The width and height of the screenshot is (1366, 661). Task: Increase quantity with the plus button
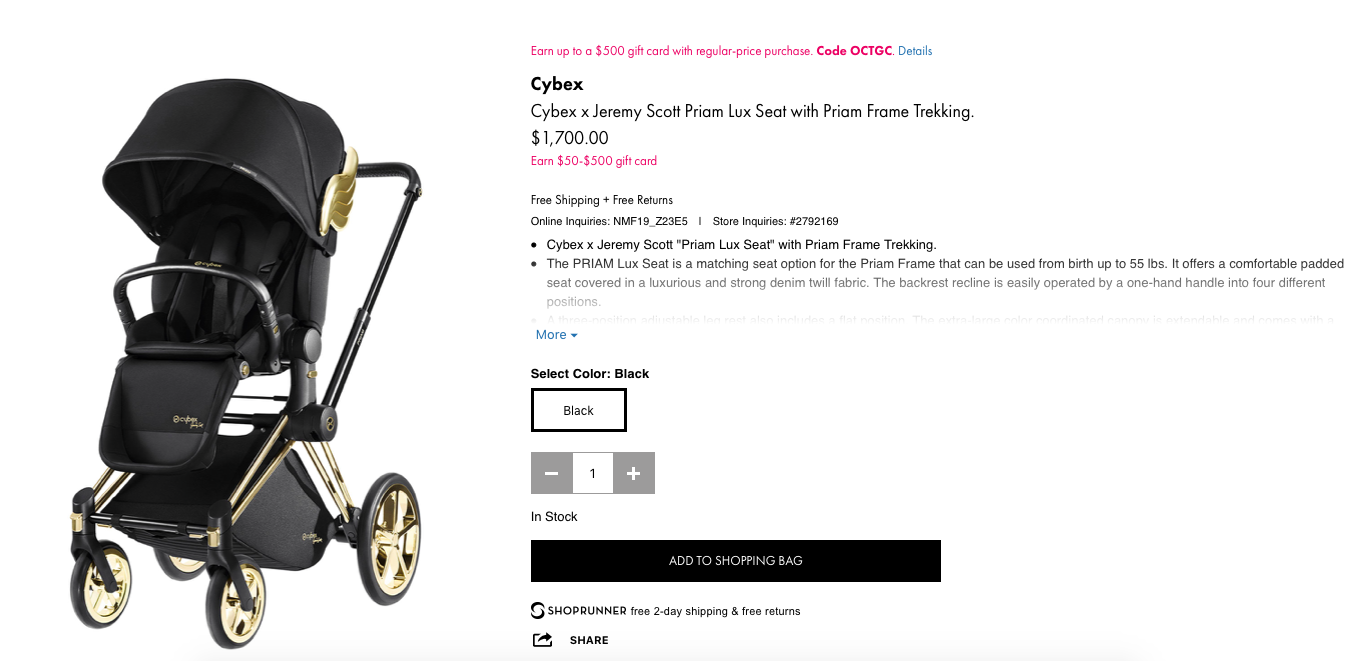pos(633,473)
